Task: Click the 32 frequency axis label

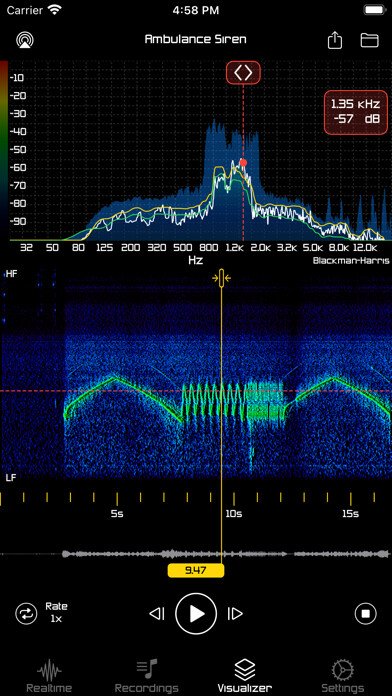Action: click(26, 248)
